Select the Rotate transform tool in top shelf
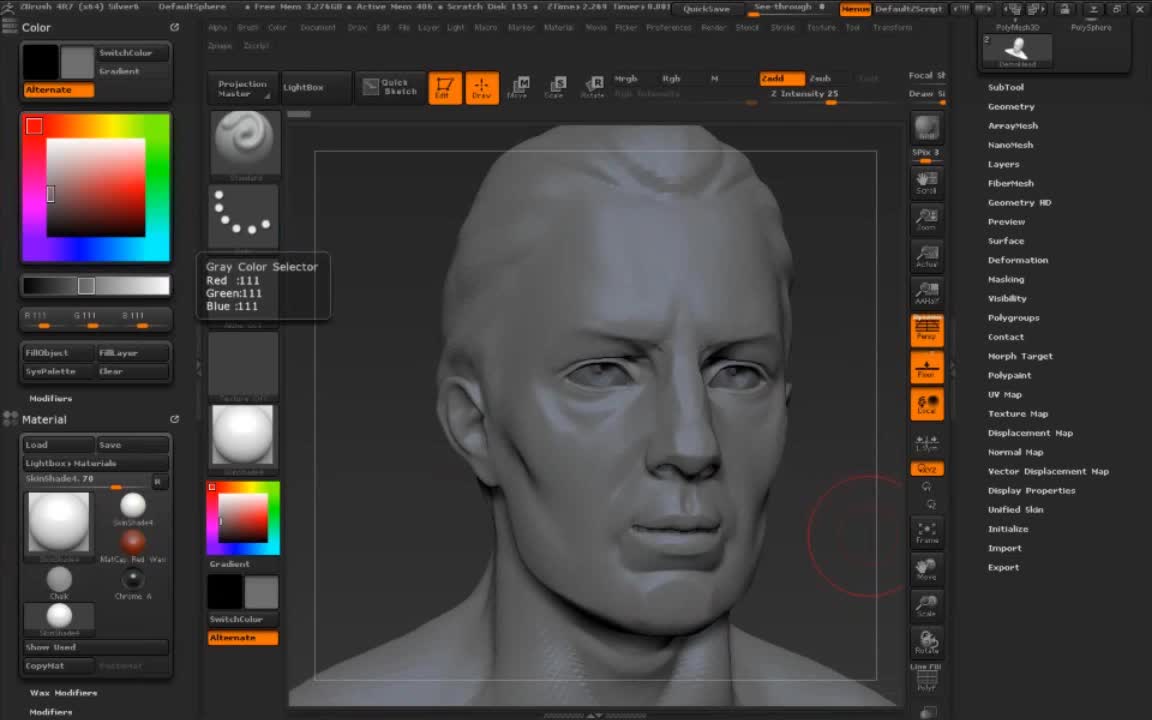Image resolution: width=1152 pixels, height=720 pixels. tap(593, 88)
